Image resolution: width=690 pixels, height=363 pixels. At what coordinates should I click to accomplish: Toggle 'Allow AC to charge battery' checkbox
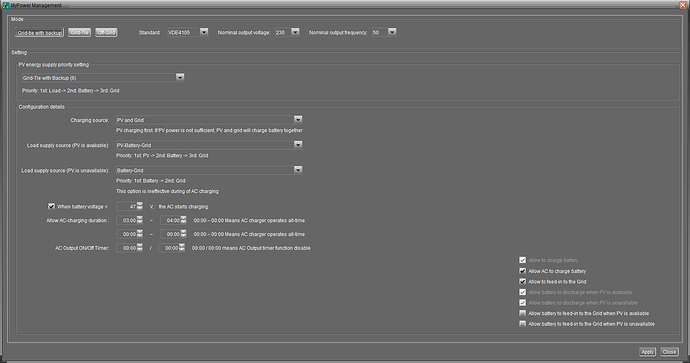tap(522, 271)
